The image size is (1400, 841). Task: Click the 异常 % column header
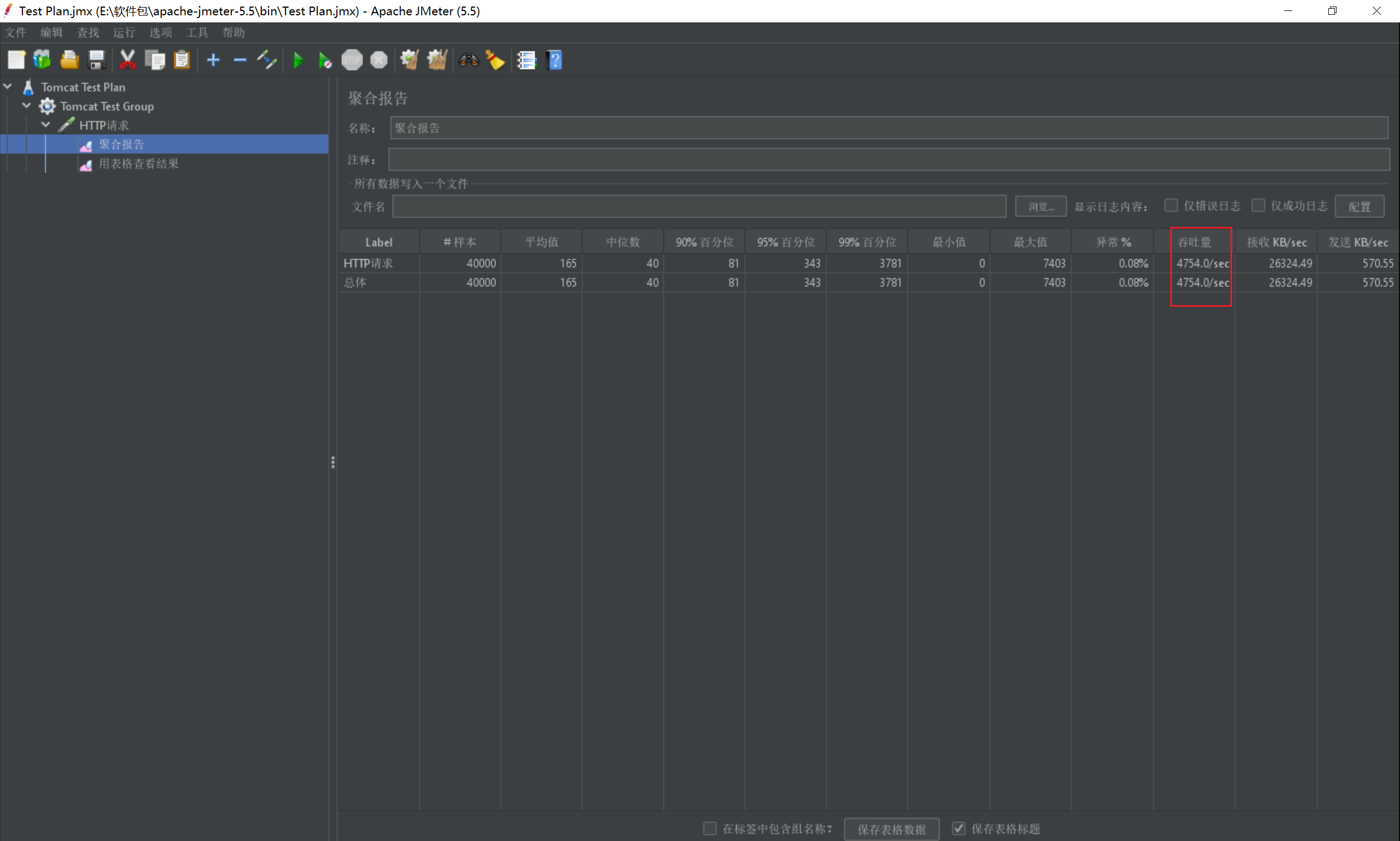pyautogui.click(x=1113, y=242)
